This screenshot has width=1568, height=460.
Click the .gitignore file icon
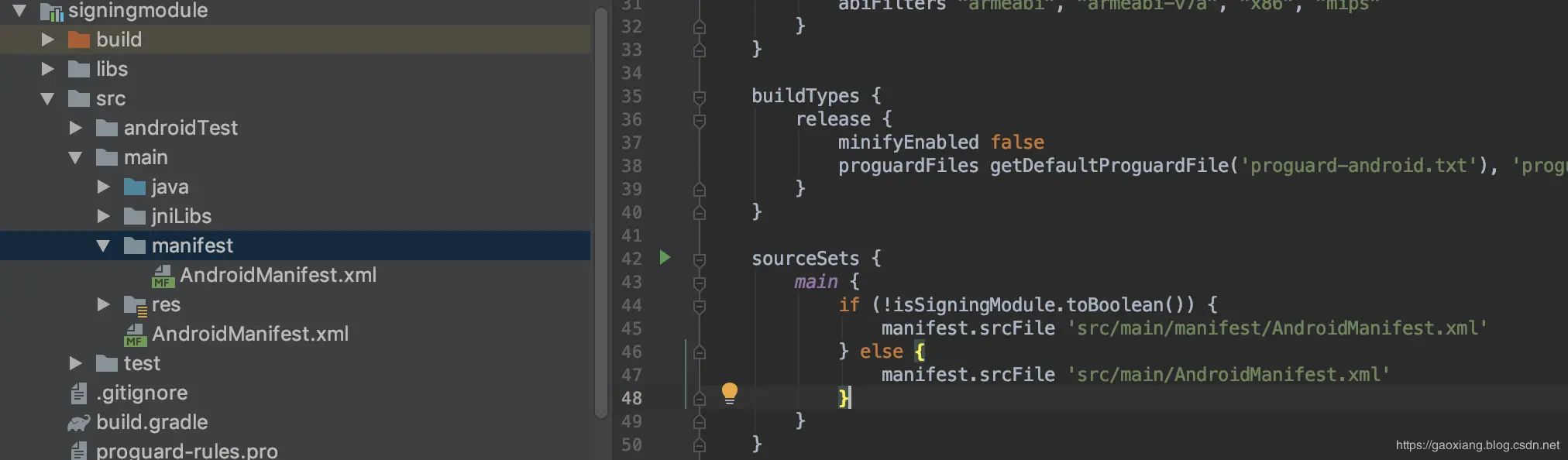[78, 393]
